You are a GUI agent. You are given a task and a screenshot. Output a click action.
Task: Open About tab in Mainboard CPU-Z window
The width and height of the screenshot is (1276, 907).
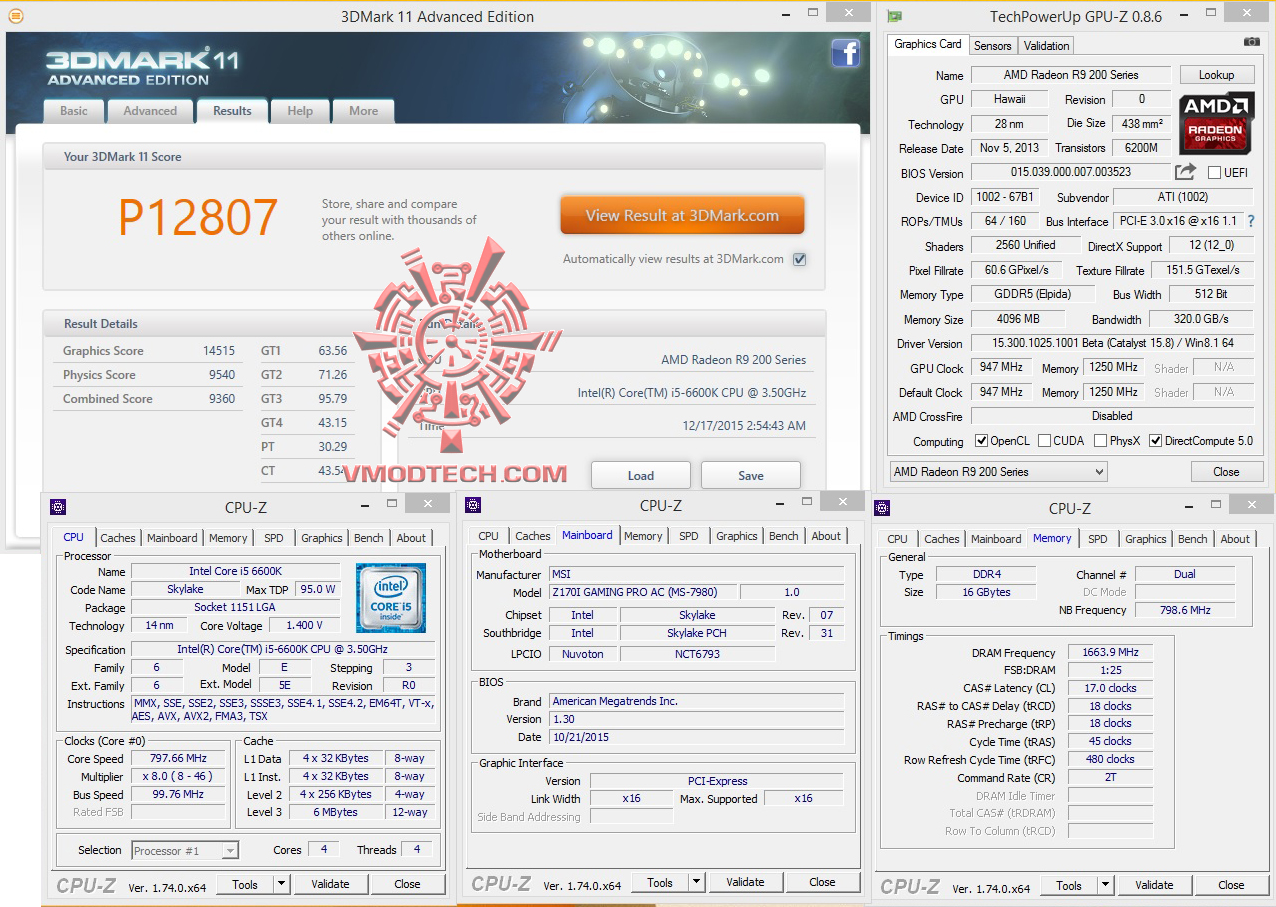826,536
